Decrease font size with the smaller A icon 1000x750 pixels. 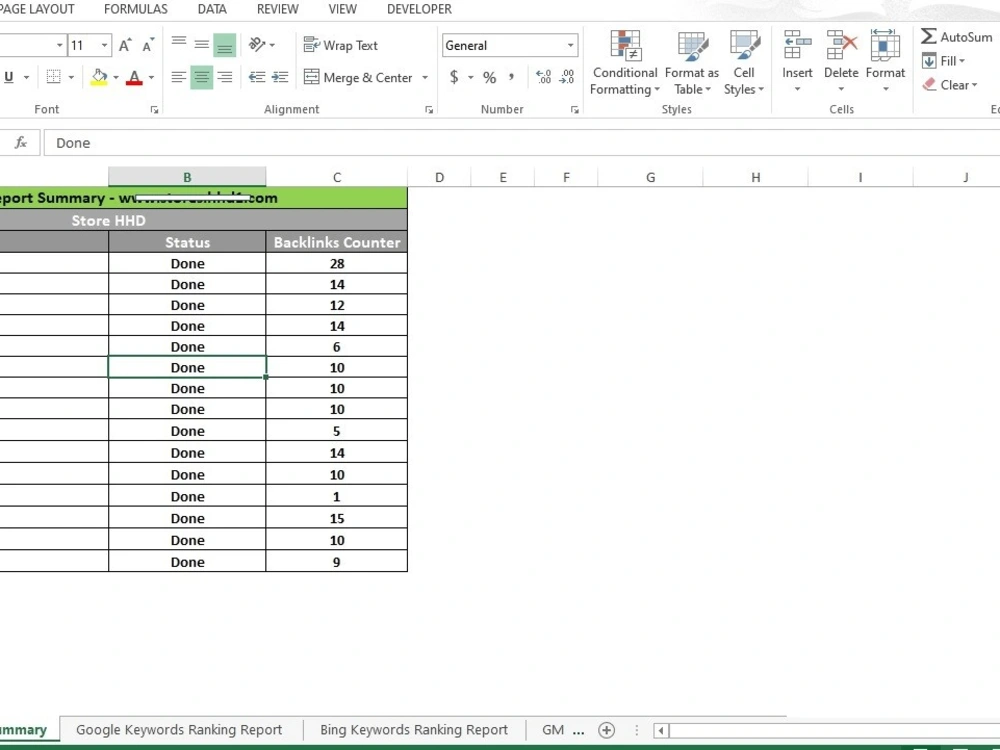(x=148, y=45)
